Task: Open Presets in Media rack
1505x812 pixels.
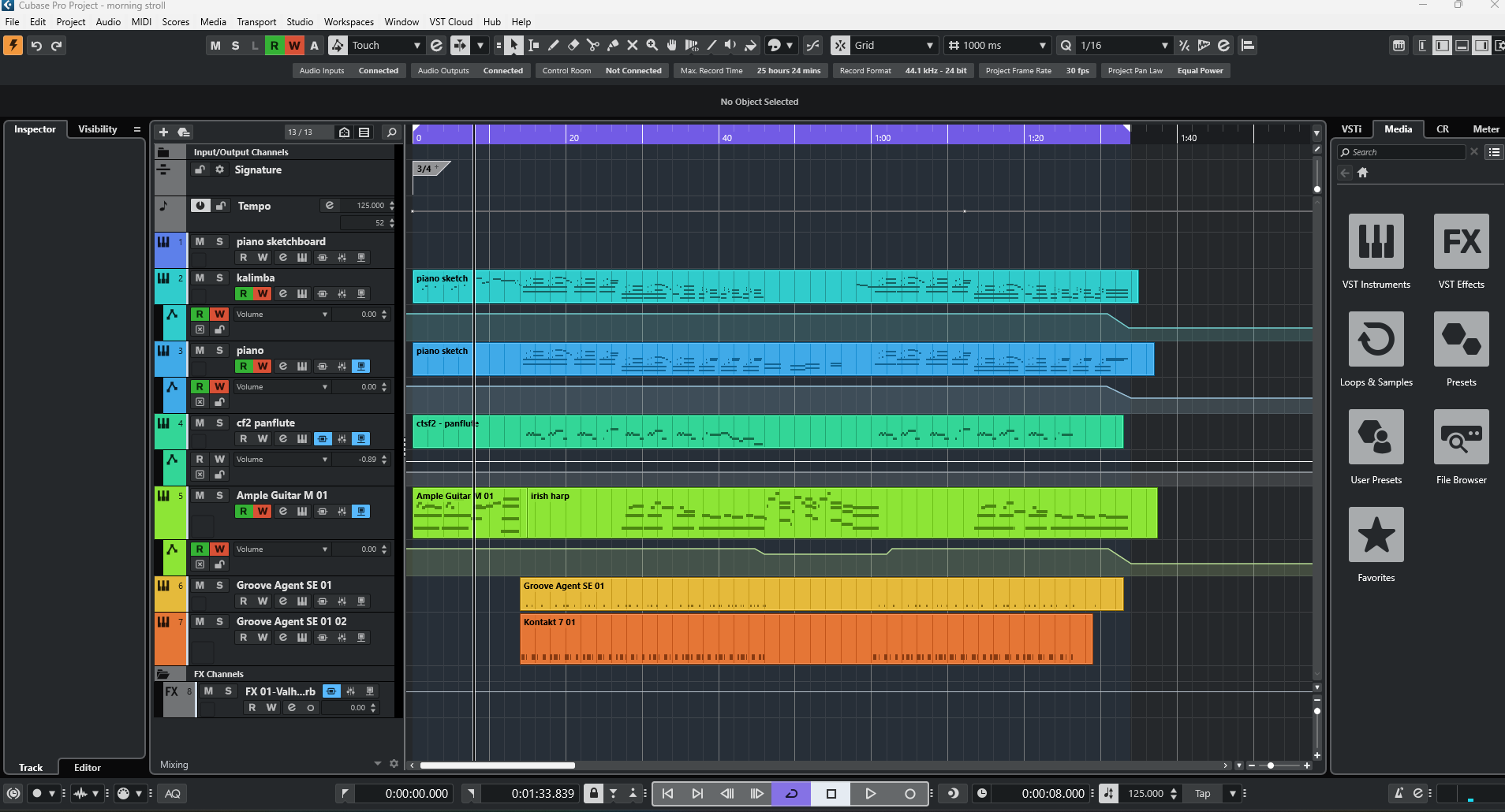Action: 1462,339
